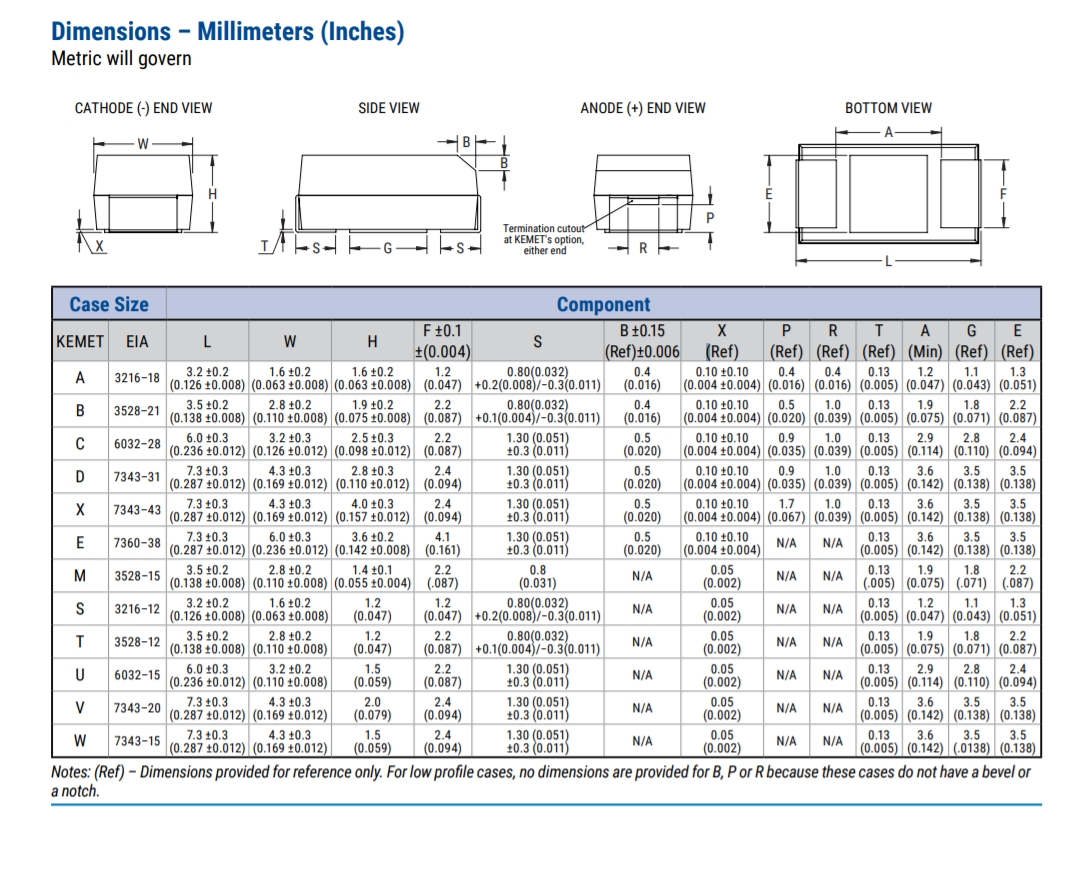
Task: Click the KEMET column header
Action: pyautogui.click(x=80, y=341)
